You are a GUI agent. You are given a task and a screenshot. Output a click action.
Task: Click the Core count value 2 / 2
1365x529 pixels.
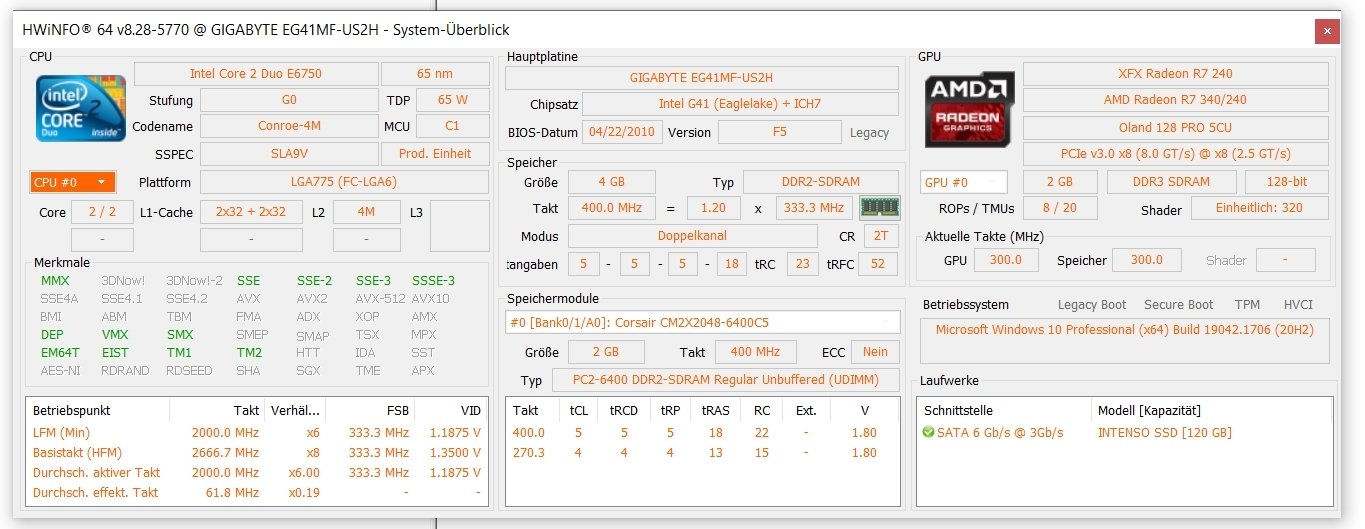pos(102,212)
